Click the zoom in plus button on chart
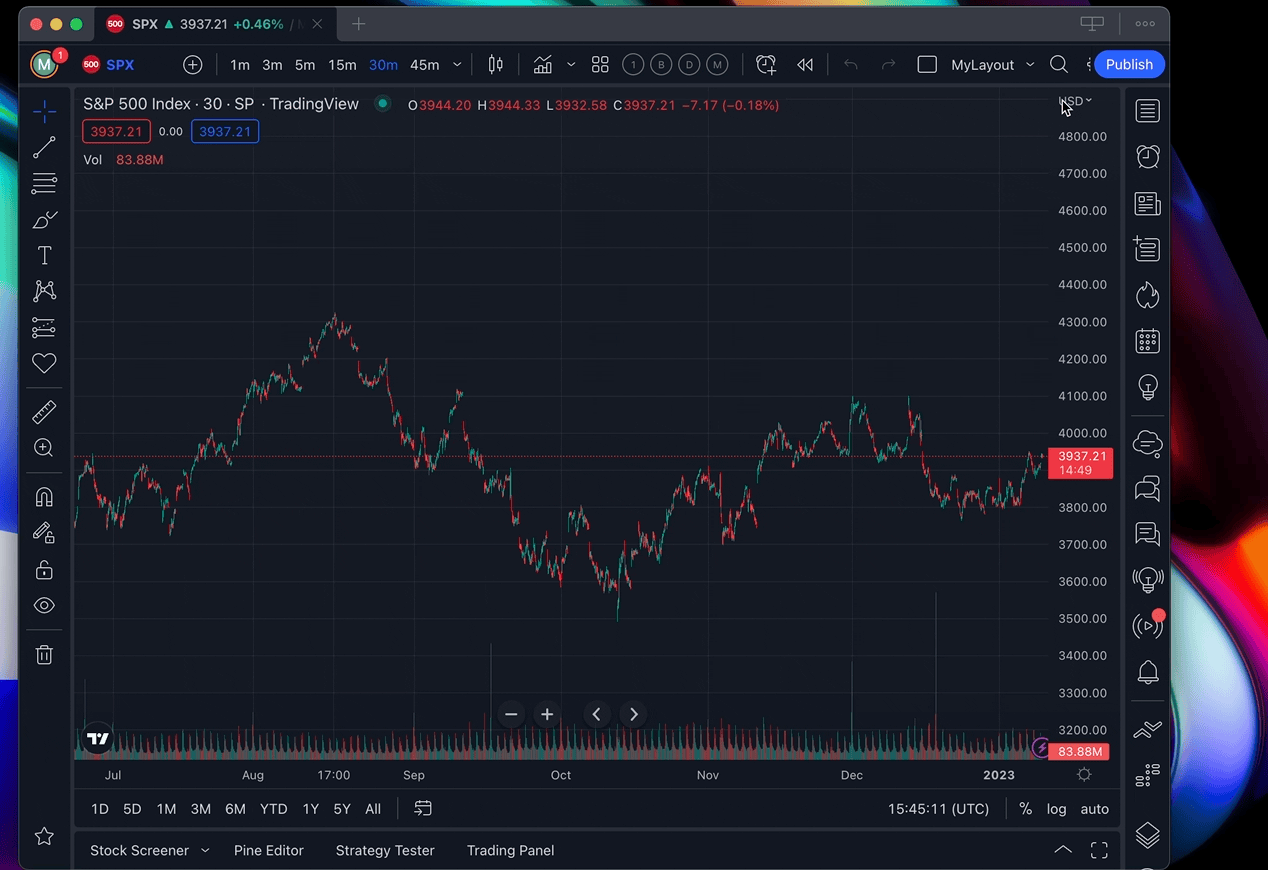This screenshot has width=1268, height=870. [x=547, y=714]
